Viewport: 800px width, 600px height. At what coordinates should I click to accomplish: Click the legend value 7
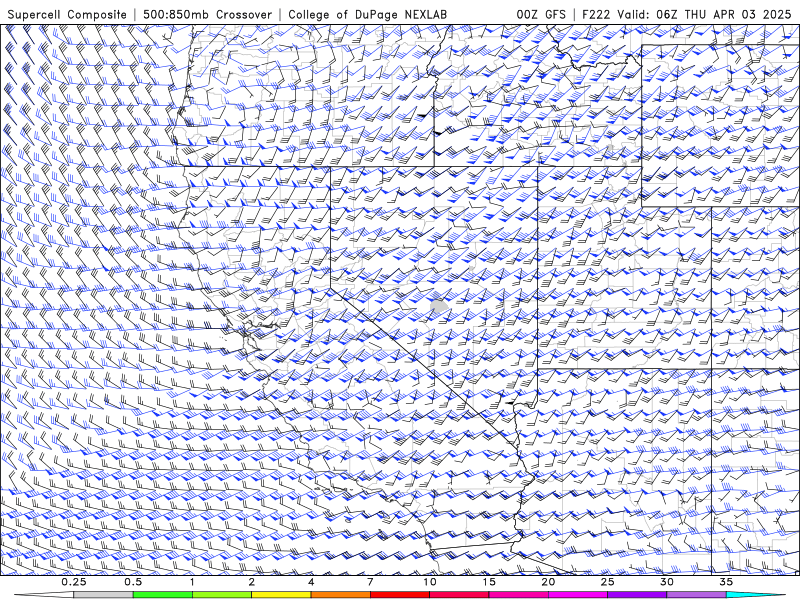coord(370,582)
